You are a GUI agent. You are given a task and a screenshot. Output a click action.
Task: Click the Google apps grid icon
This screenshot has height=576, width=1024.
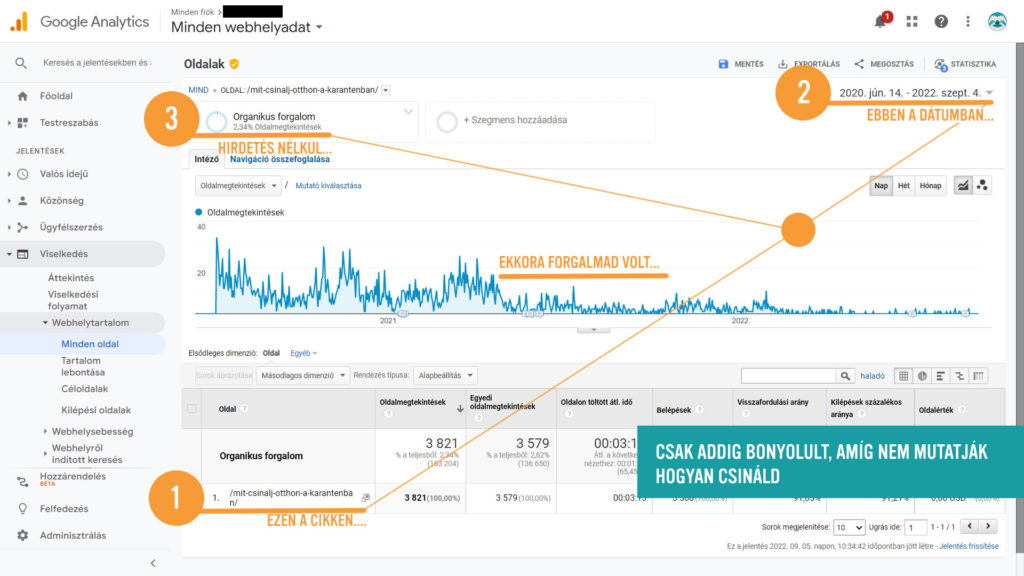coord(912,21)
